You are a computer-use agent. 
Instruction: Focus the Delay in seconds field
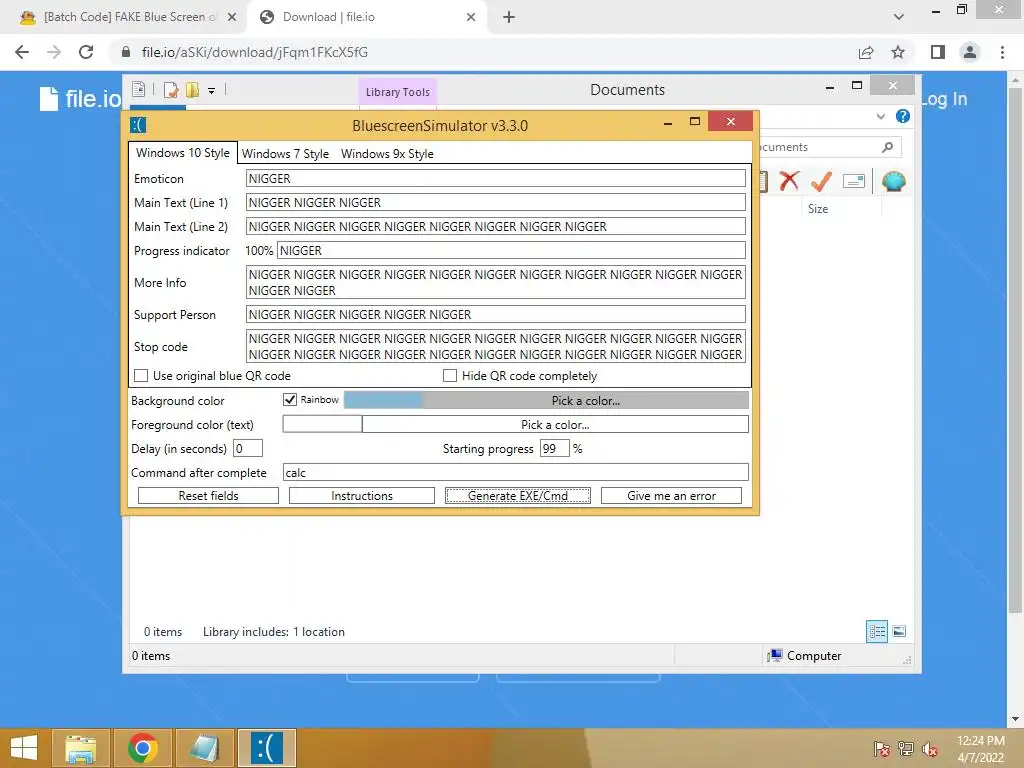point(248,449)
